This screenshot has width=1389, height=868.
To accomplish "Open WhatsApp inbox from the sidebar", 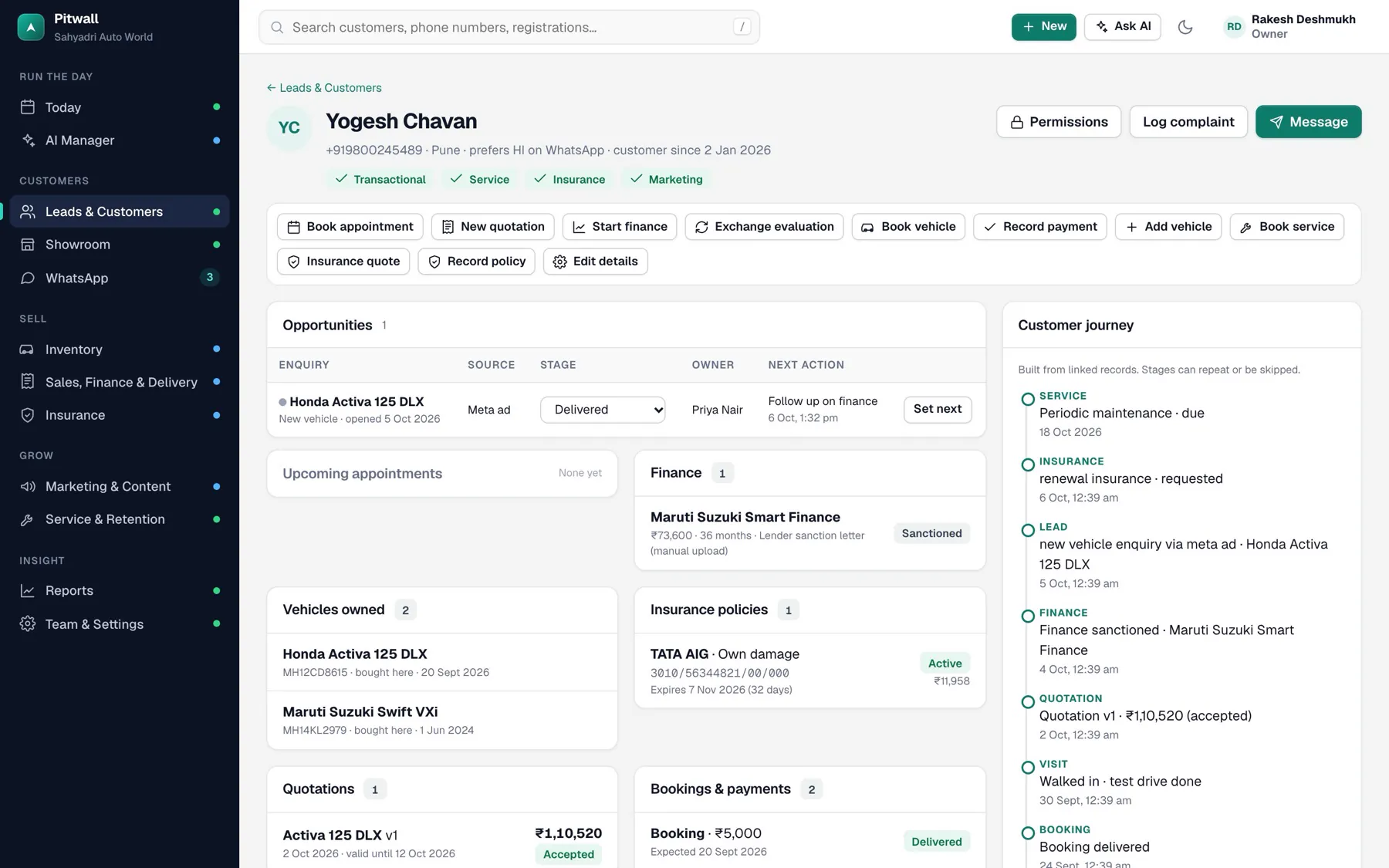I will [120, 278].
